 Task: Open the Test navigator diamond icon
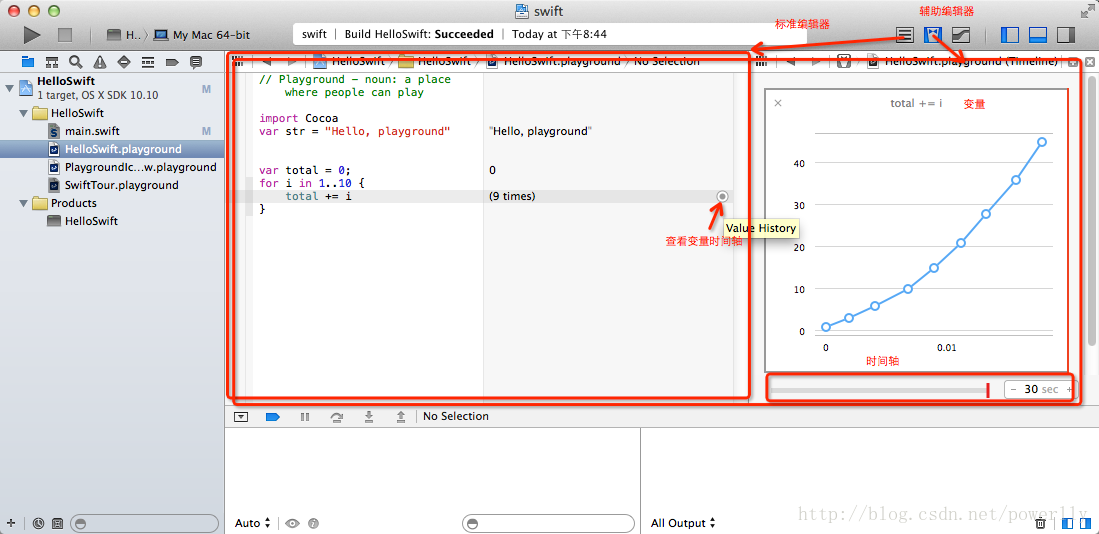(x=124, y=62)
